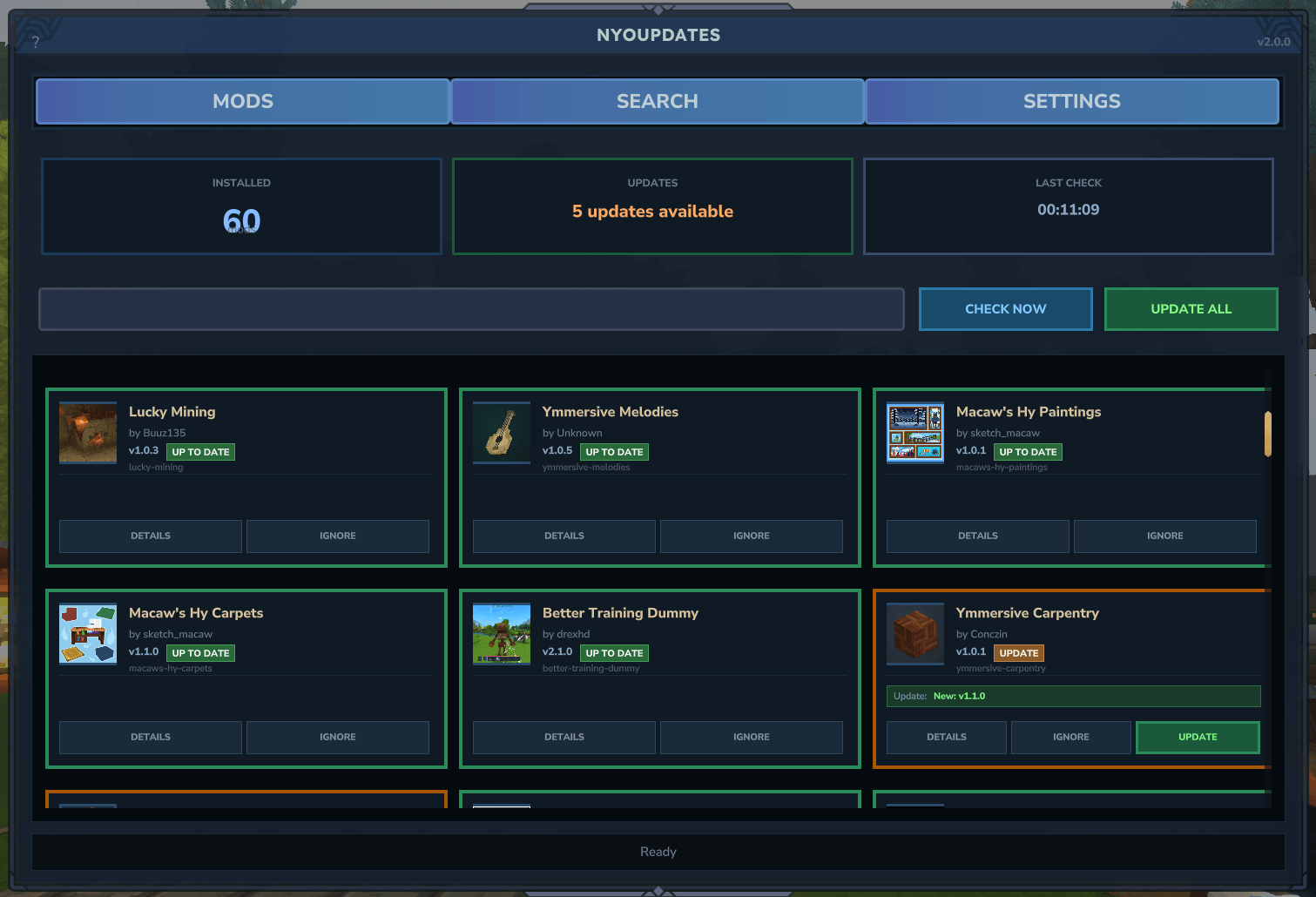Ignore updates for Macaw's Hy Paintings
This screenshot has height=897, width=1316.
(1164, 536)
